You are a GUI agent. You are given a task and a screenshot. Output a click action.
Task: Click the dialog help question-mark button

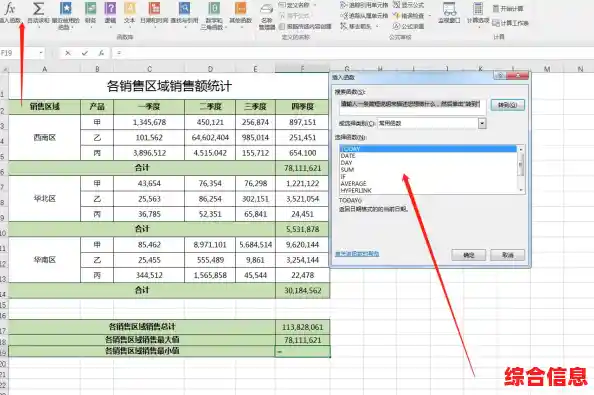(499, 75)
